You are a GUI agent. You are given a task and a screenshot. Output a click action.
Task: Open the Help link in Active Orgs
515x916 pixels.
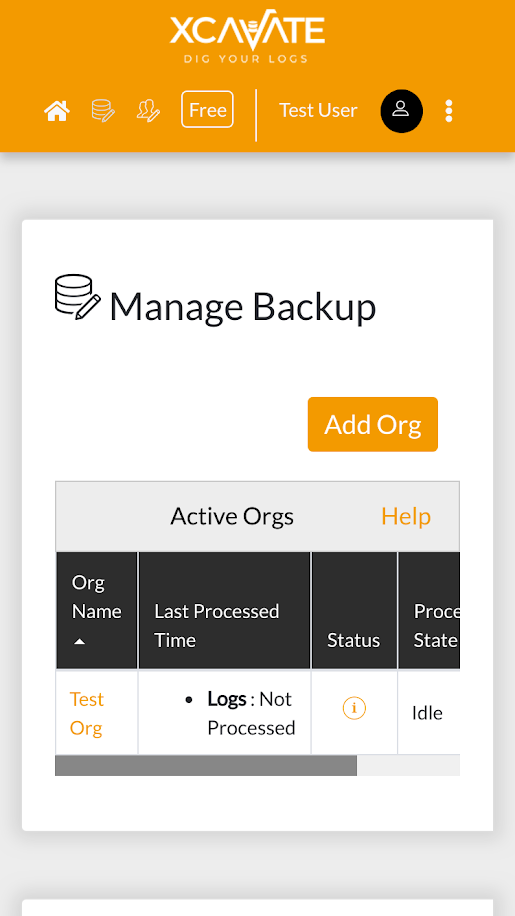click(406, 516)
